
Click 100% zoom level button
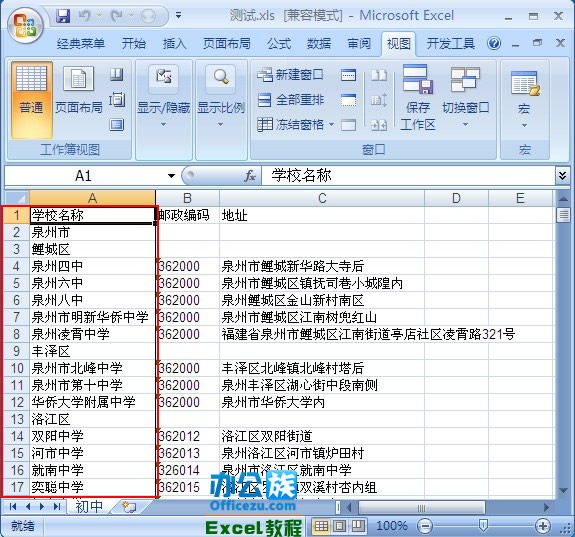click(x=391, y=526)
